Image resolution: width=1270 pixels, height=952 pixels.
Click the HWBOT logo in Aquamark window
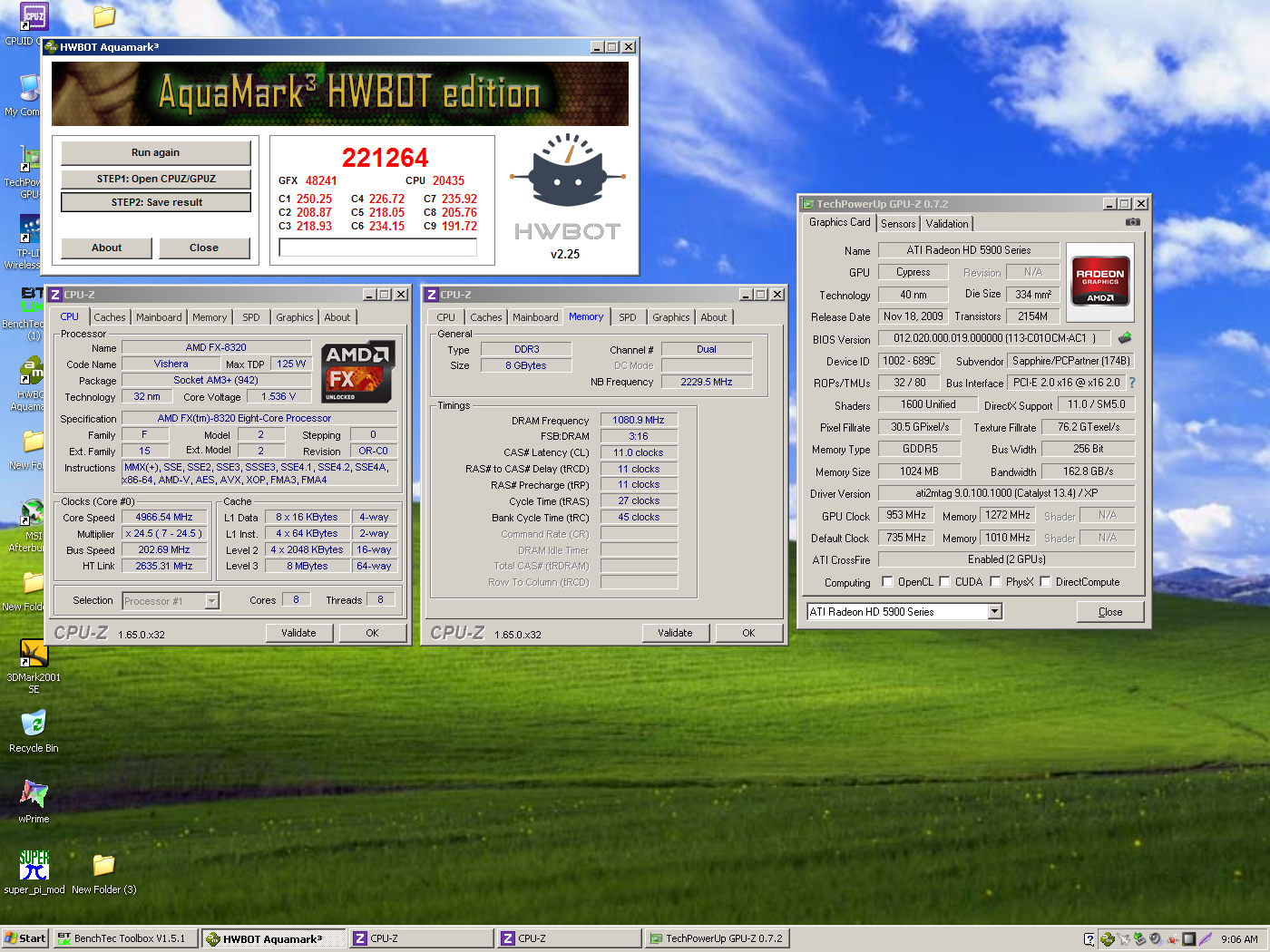566,189
